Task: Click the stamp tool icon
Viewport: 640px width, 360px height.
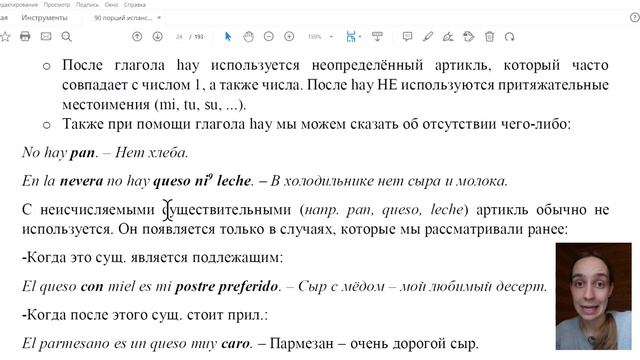Action: click(469, 37)
